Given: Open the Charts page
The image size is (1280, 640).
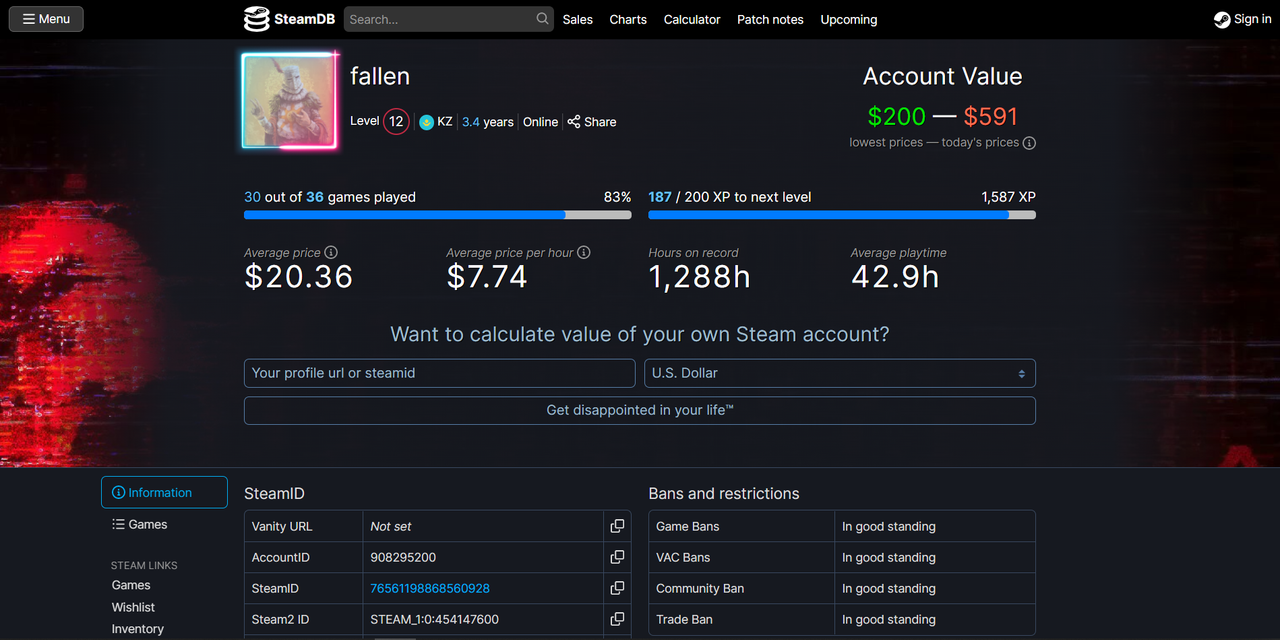Looking at the screenshot, I should [628, 19].
